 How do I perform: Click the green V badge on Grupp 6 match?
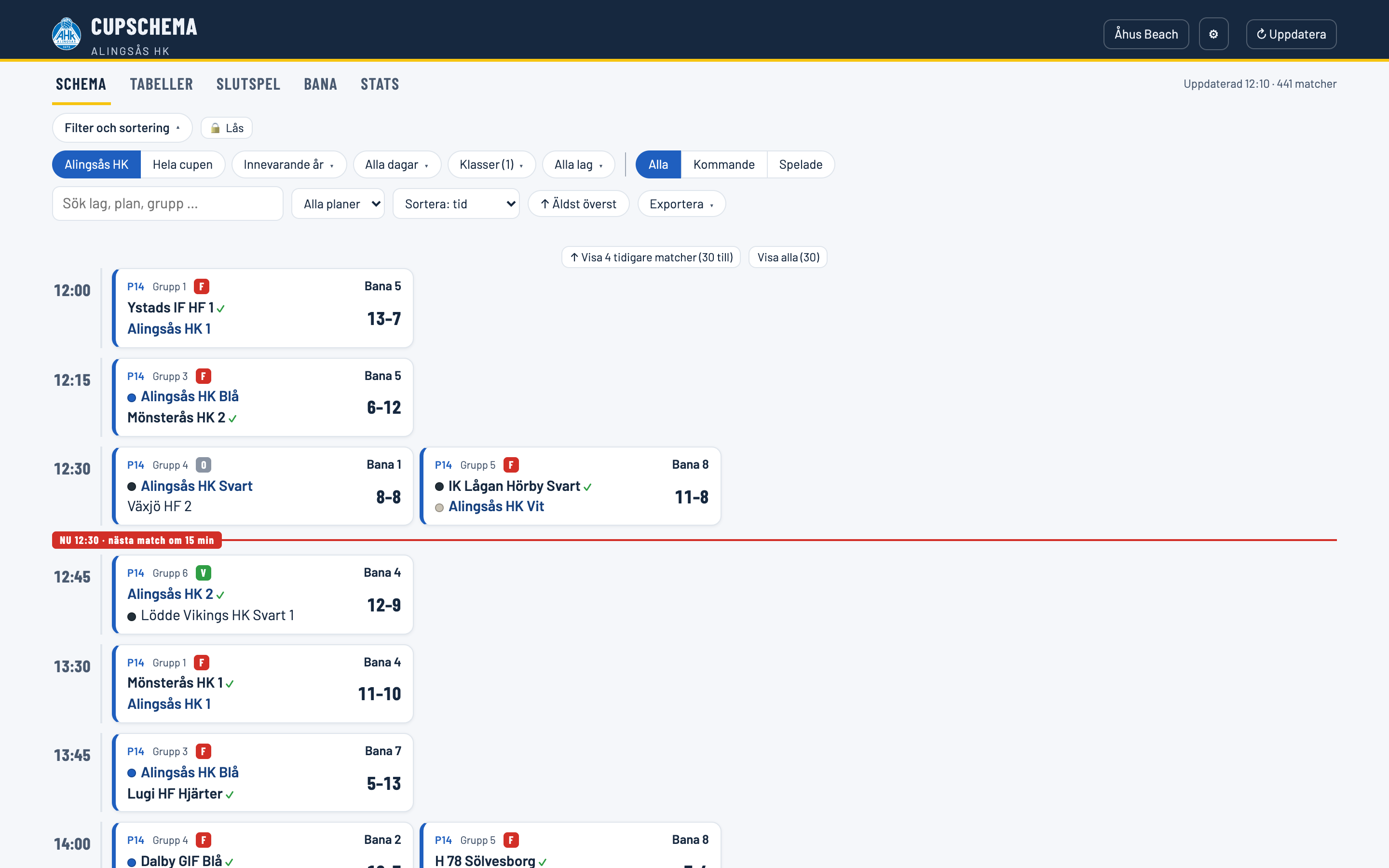[x=203, y=573]
